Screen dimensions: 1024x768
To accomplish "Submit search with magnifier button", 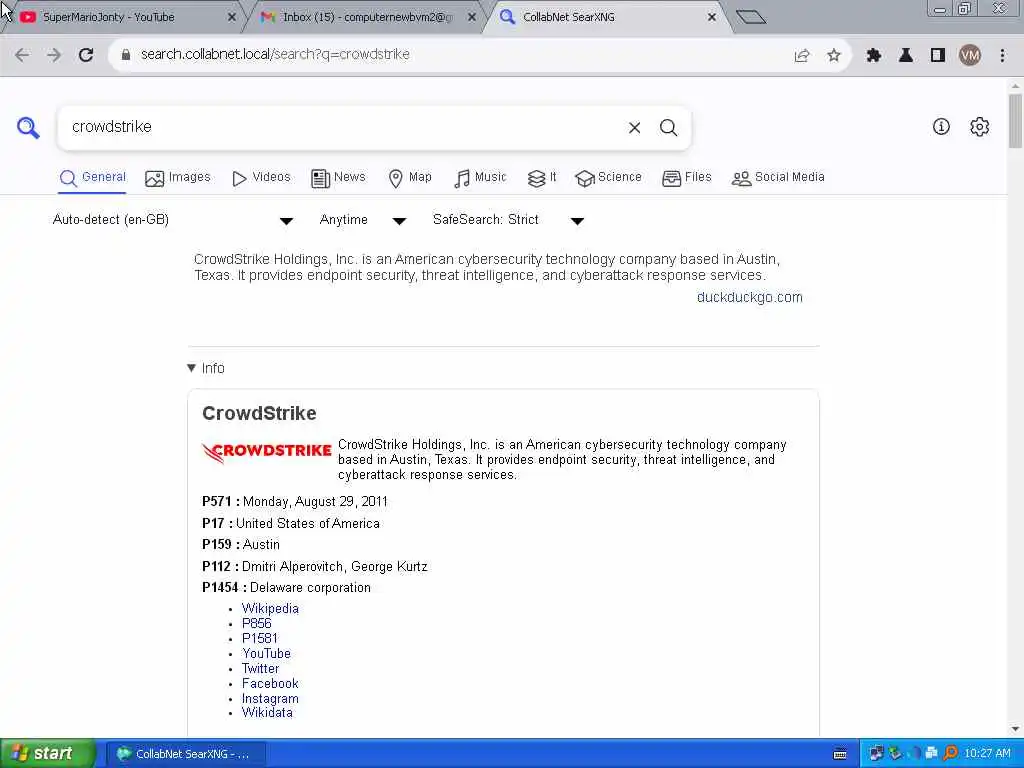I will (668, 128).
